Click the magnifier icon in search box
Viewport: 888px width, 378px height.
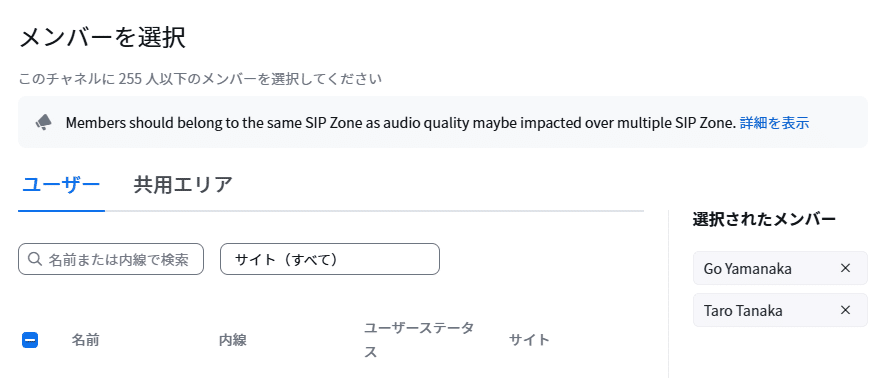pos(35,259)
